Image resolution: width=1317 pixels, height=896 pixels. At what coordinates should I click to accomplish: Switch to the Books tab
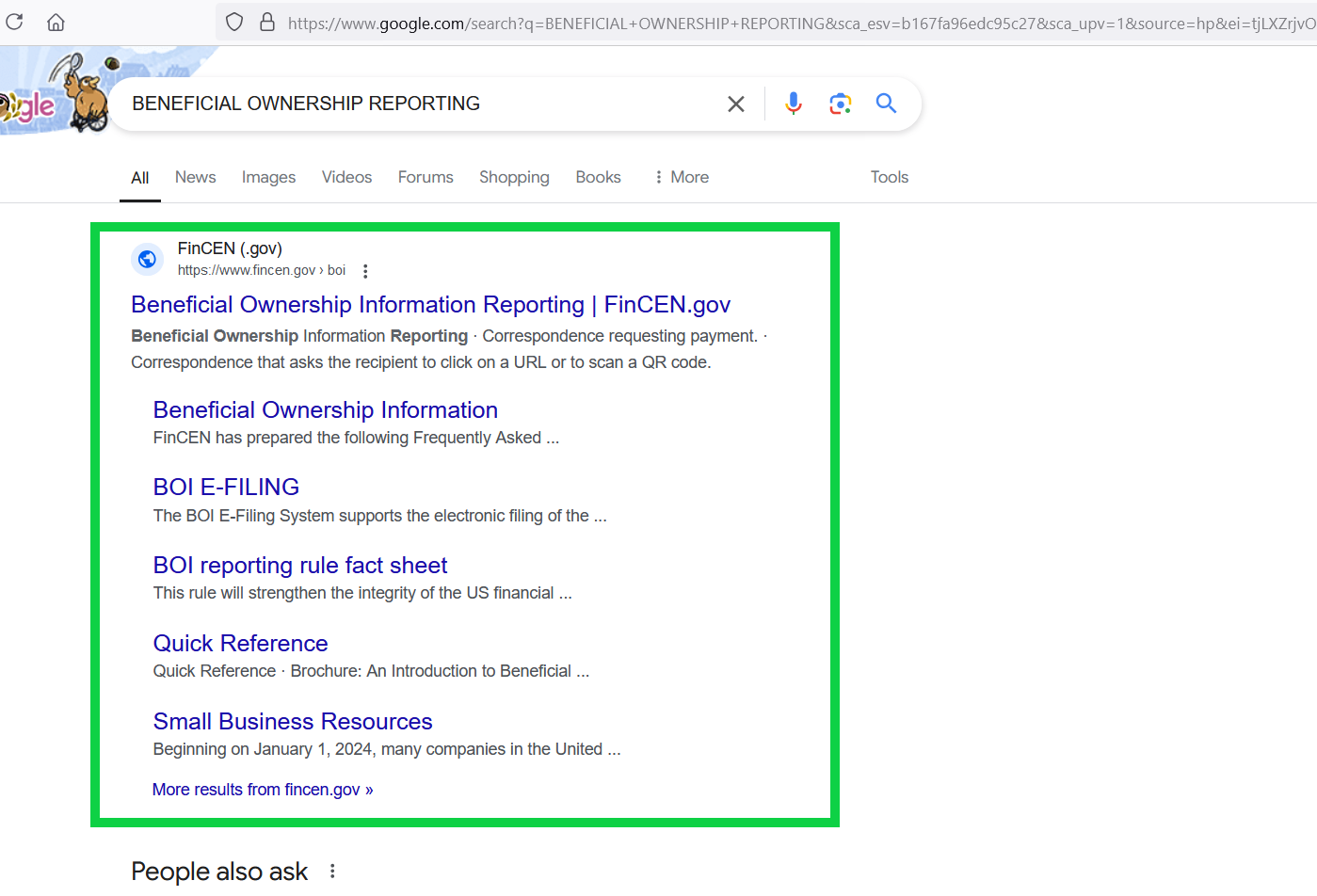point(598,177)
